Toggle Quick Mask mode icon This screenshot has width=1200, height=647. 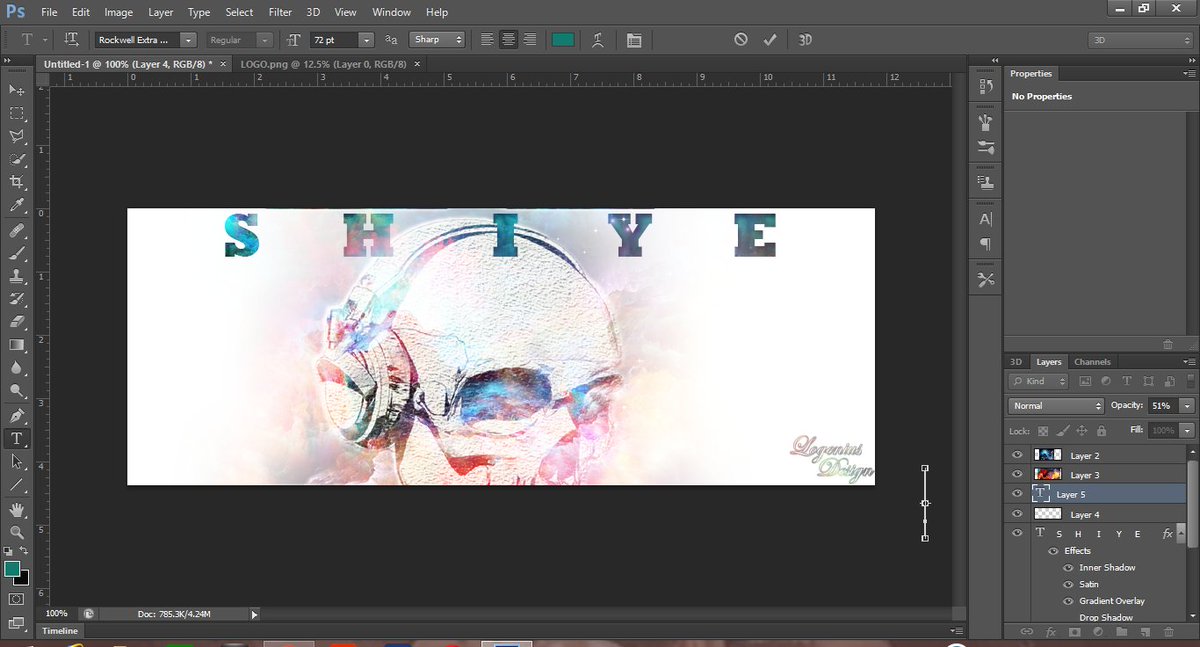click(x=17, y=599)
